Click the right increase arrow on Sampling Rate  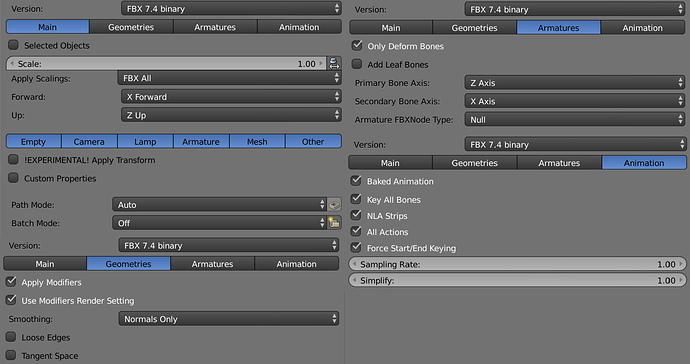pos(681,264)
